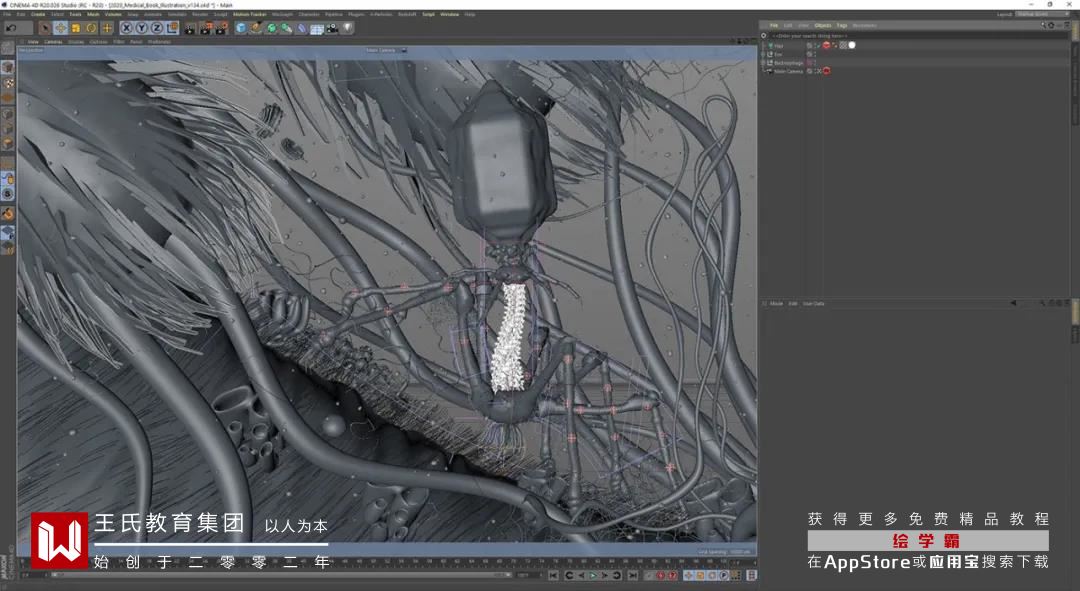Expand the Backnophage object hierarchy
Image resolution: width=1080 pixels, height=591 pixels.
tap(762, 63)
